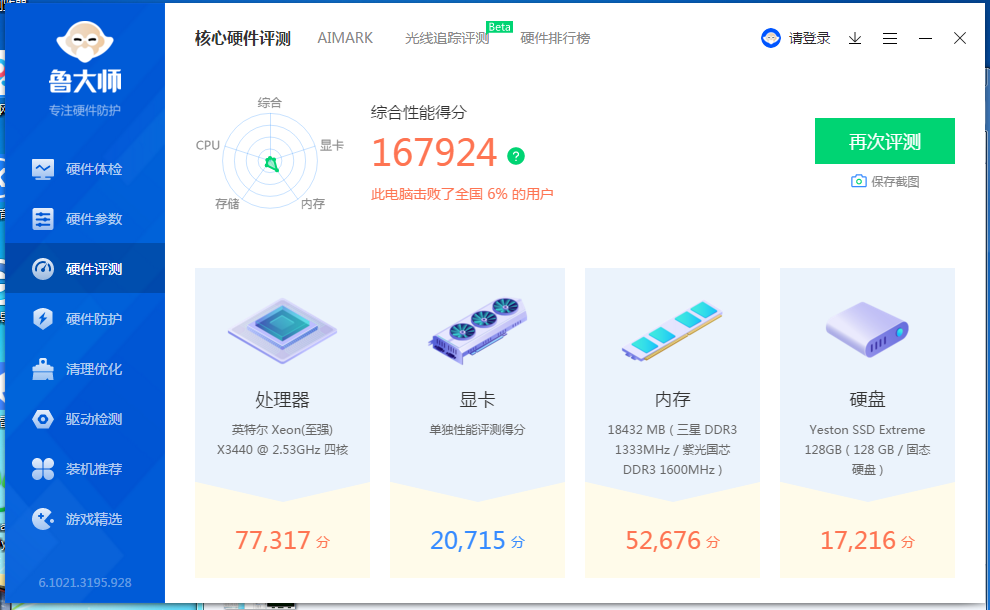990x610 pixels.
Task: Click the Beta badge on 光线追踪评测
Action: [x=499, y=27]
